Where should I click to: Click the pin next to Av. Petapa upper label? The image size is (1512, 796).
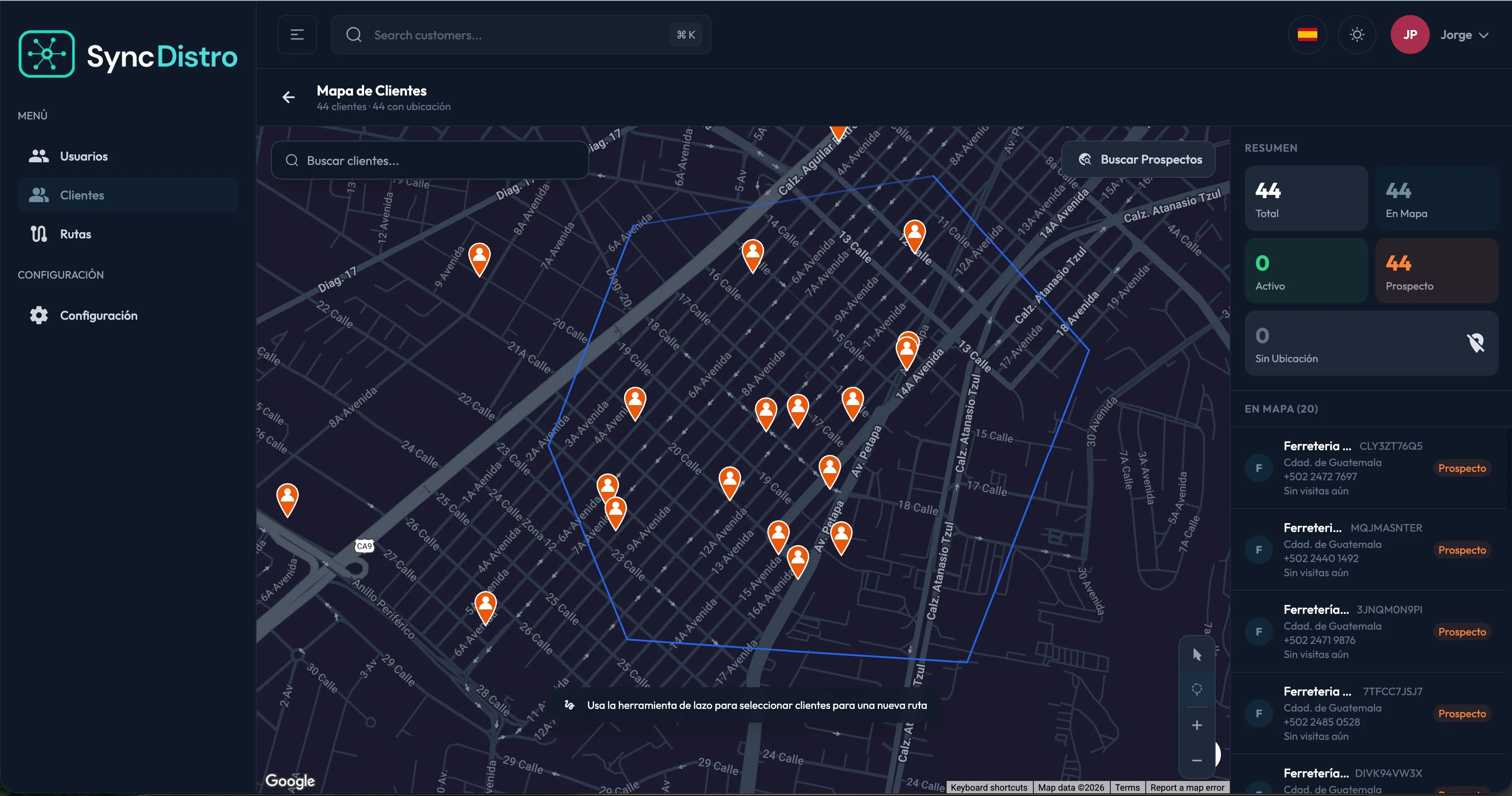click(x=829, y=471)
